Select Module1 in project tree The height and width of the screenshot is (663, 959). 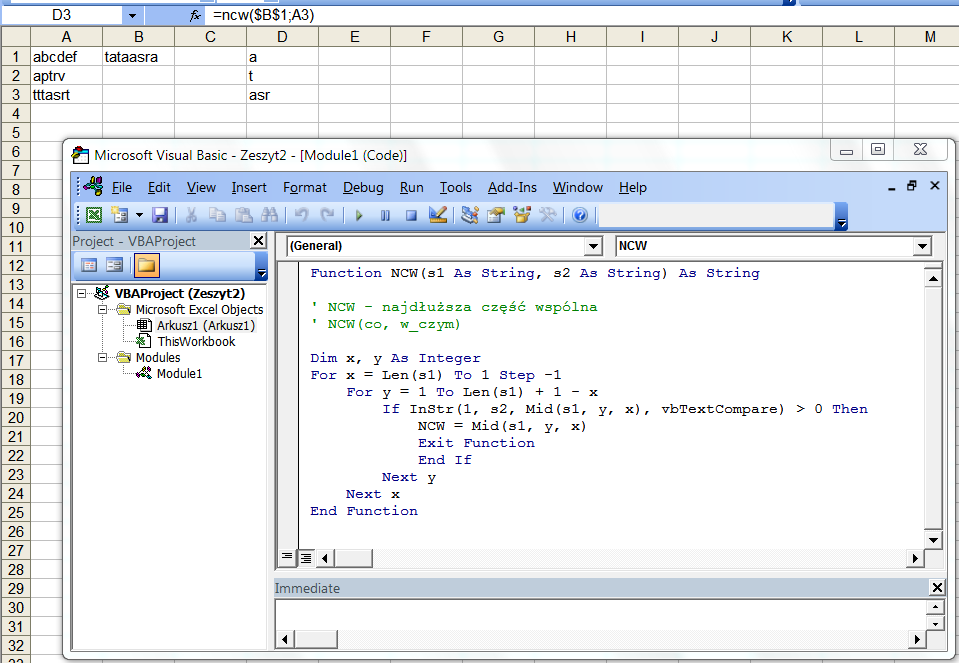coord(179,373)
